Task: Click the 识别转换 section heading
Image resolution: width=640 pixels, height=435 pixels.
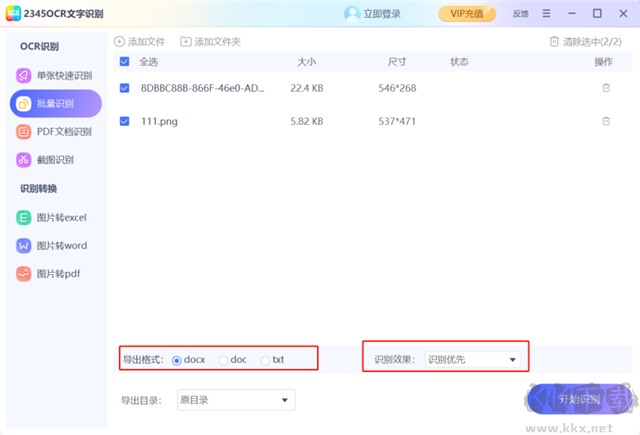Action: point(38,189)
